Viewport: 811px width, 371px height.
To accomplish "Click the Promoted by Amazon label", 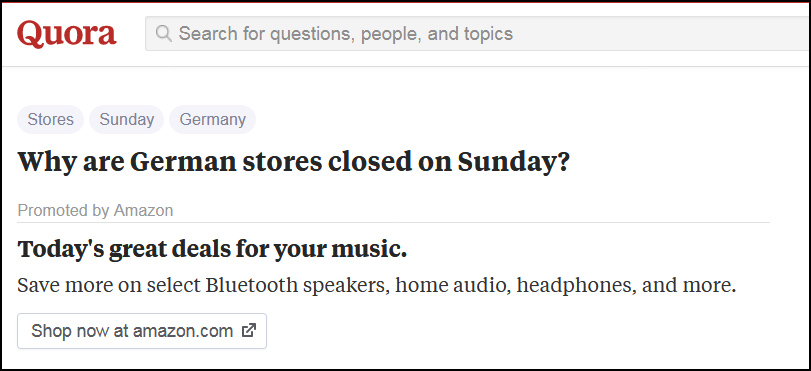I will pos(95,211).
